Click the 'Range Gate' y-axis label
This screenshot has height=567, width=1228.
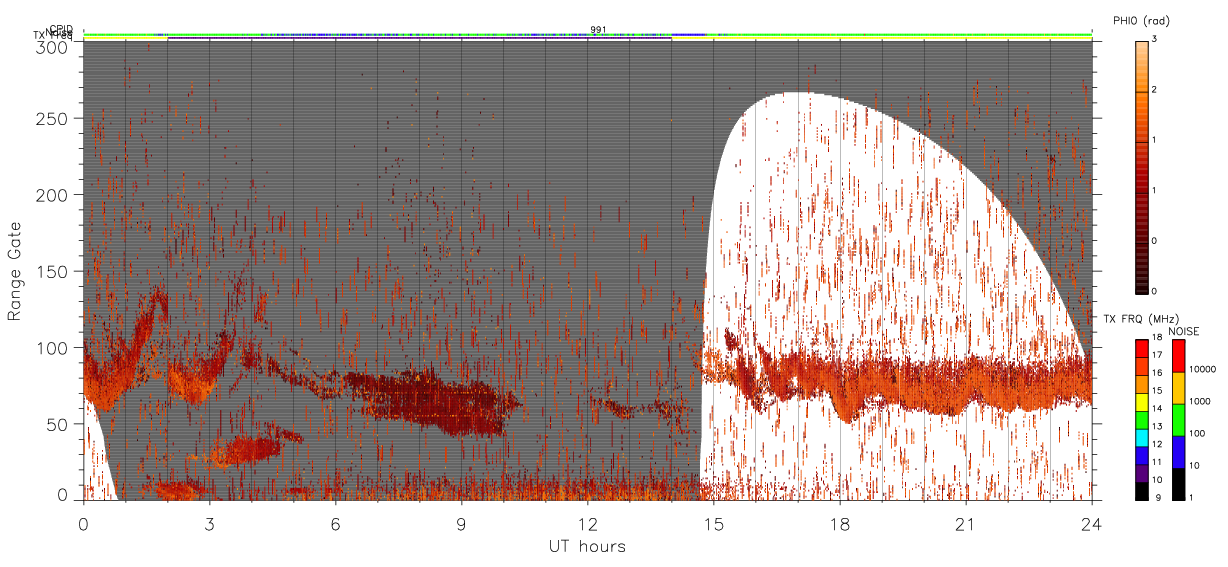(15, 271)
